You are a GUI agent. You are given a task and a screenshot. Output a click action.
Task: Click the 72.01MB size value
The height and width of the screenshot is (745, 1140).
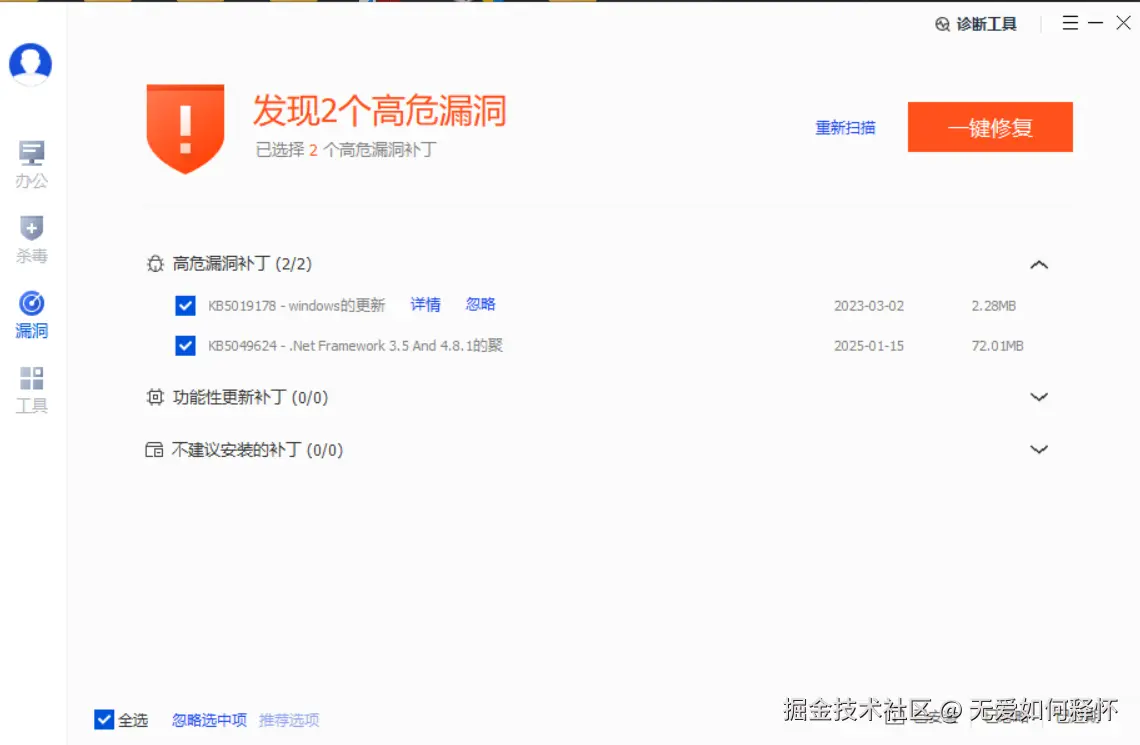click(998, 346)
